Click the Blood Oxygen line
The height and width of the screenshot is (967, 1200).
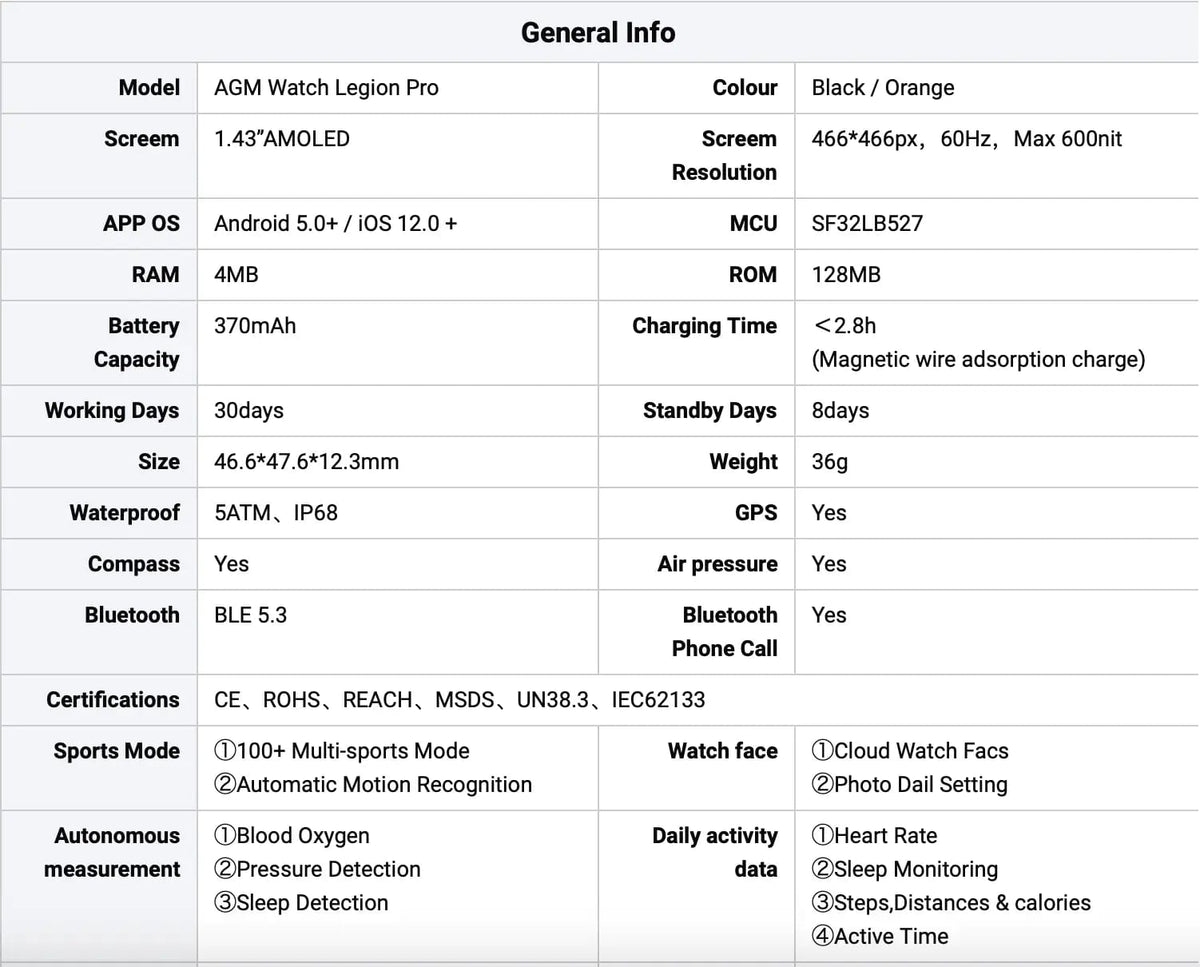[x=292, y=836]
